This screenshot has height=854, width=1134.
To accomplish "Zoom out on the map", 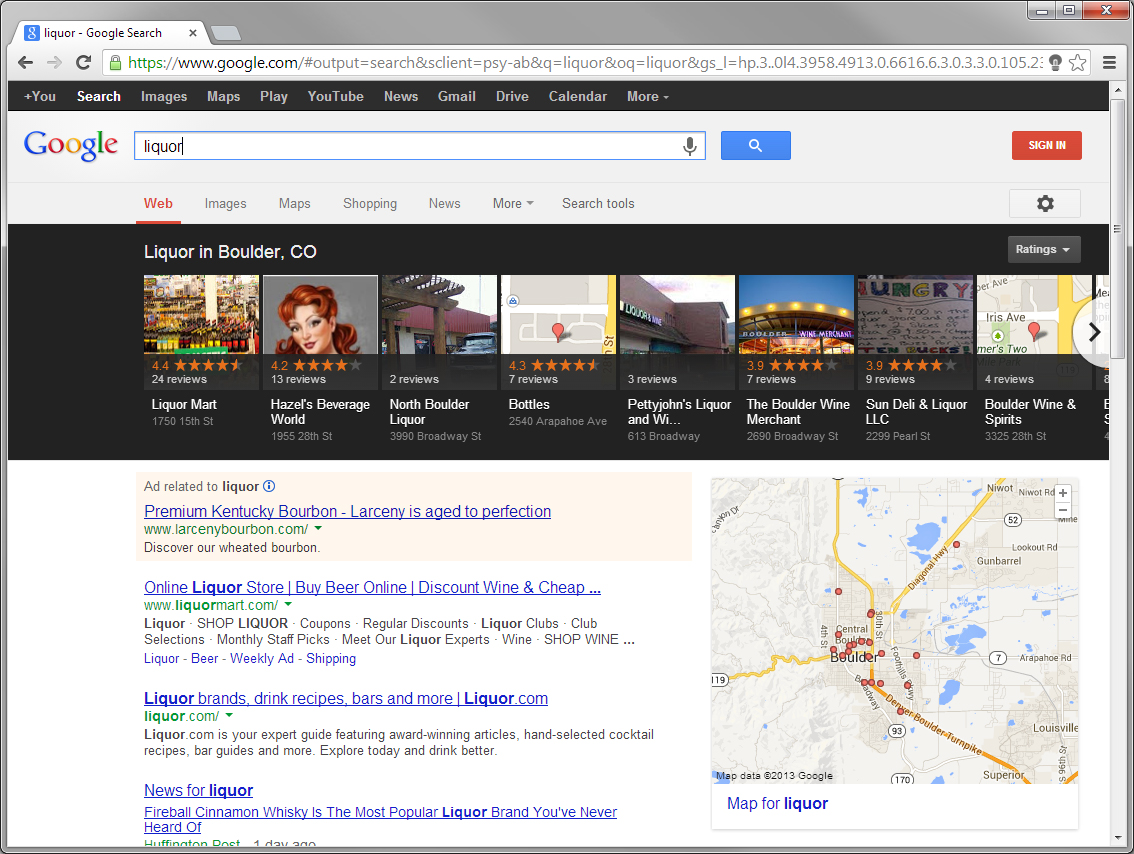I will [1063, 510].
